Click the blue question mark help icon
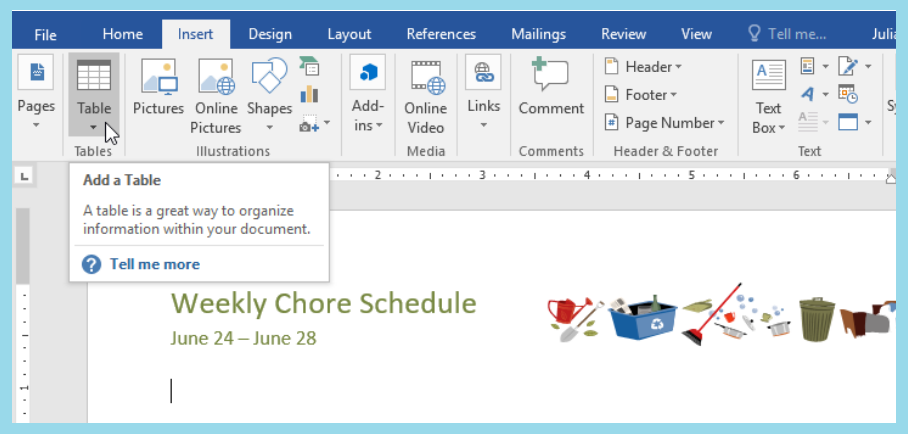The image size is (908, 434). click(91, 264)
